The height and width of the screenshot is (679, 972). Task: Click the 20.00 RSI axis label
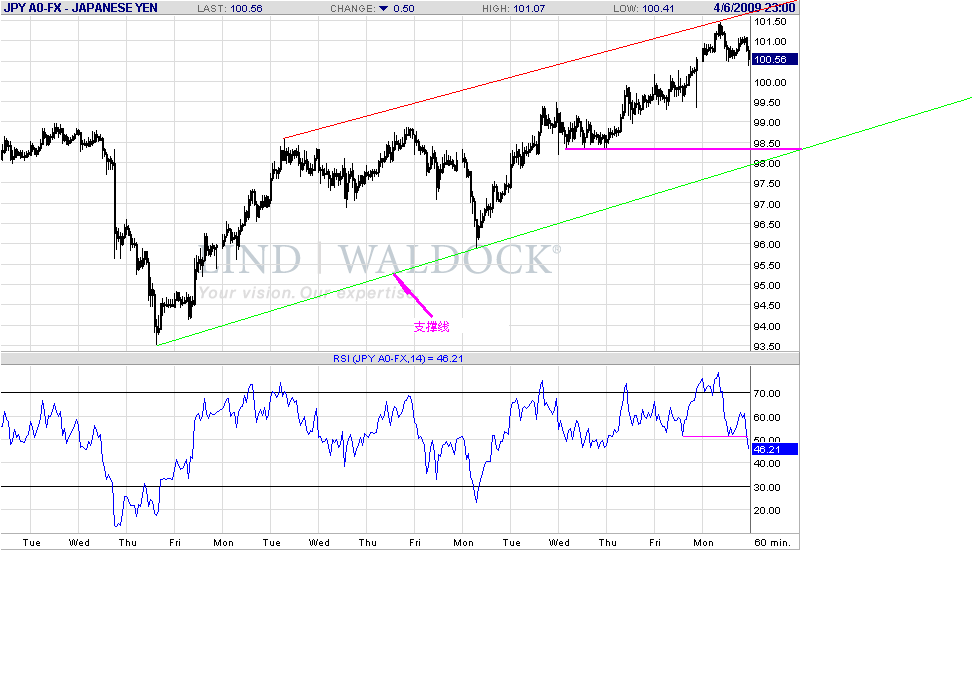767,511
